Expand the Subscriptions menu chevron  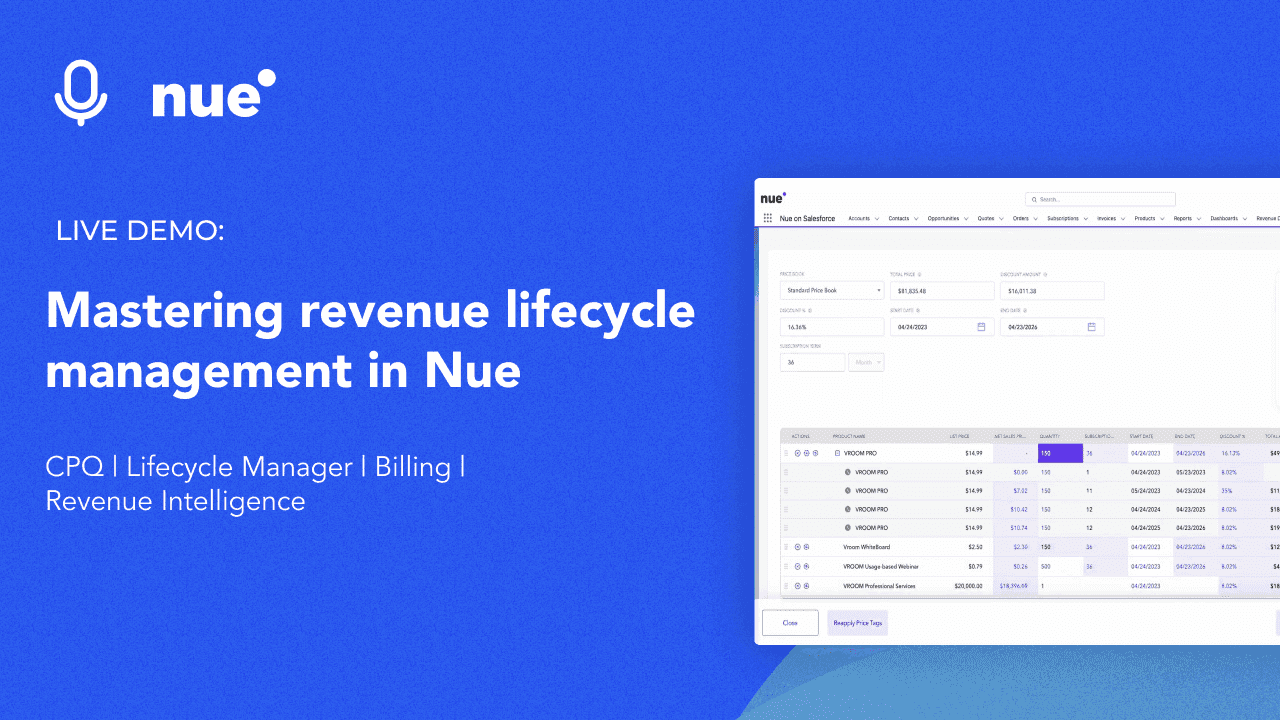1086,219
